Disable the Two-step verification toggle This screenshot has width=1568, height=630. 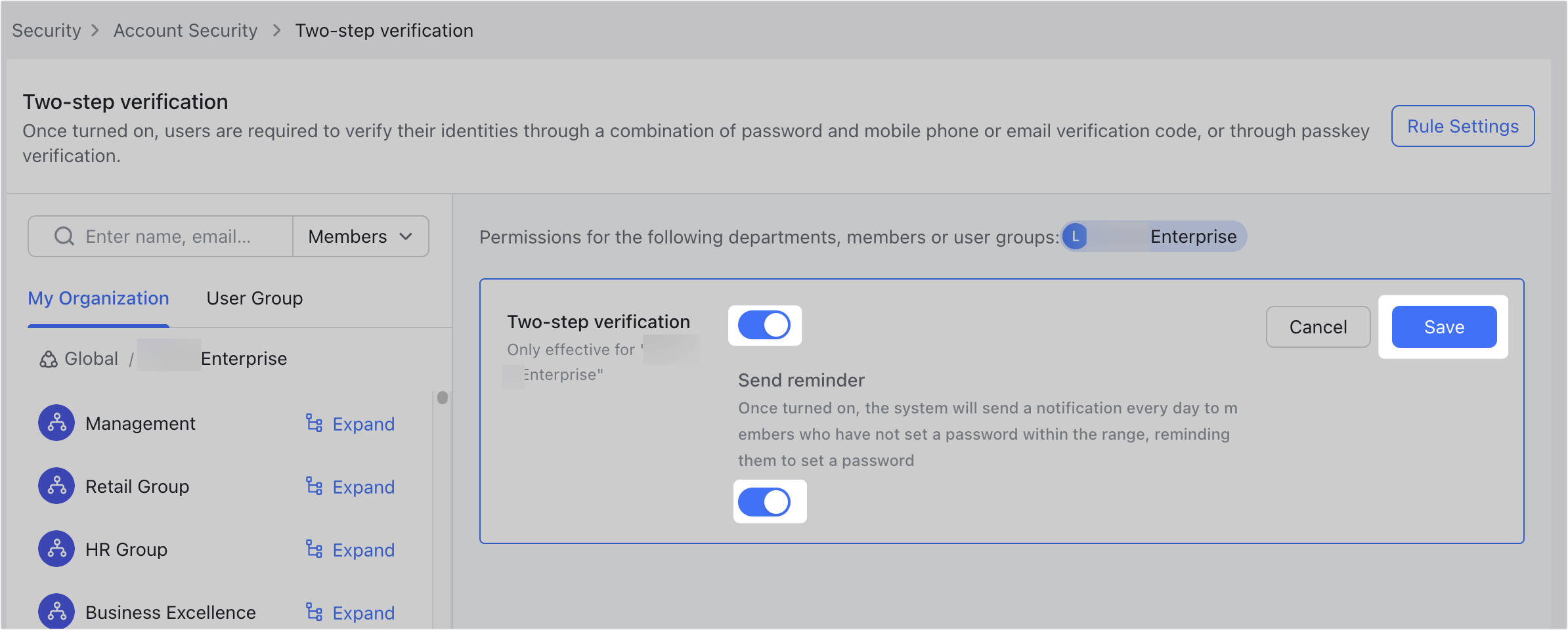point(764,325)
